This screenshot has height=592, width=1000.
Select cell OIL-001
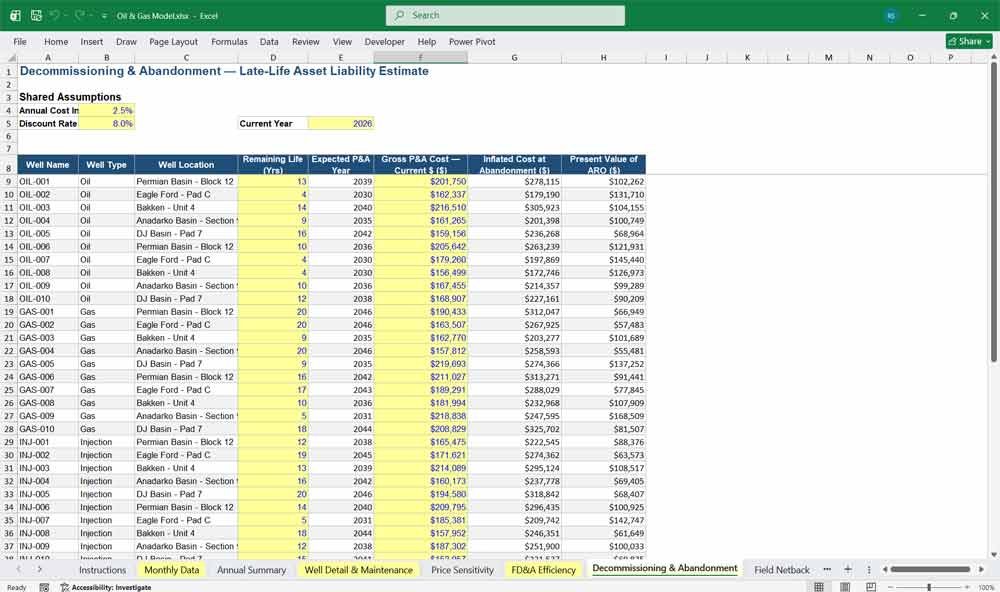click(48, 181)
